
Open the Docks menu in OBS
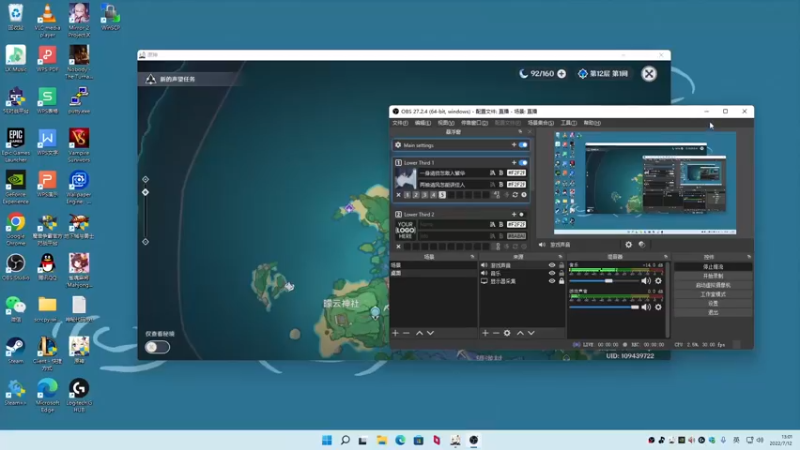pos(474,123)
